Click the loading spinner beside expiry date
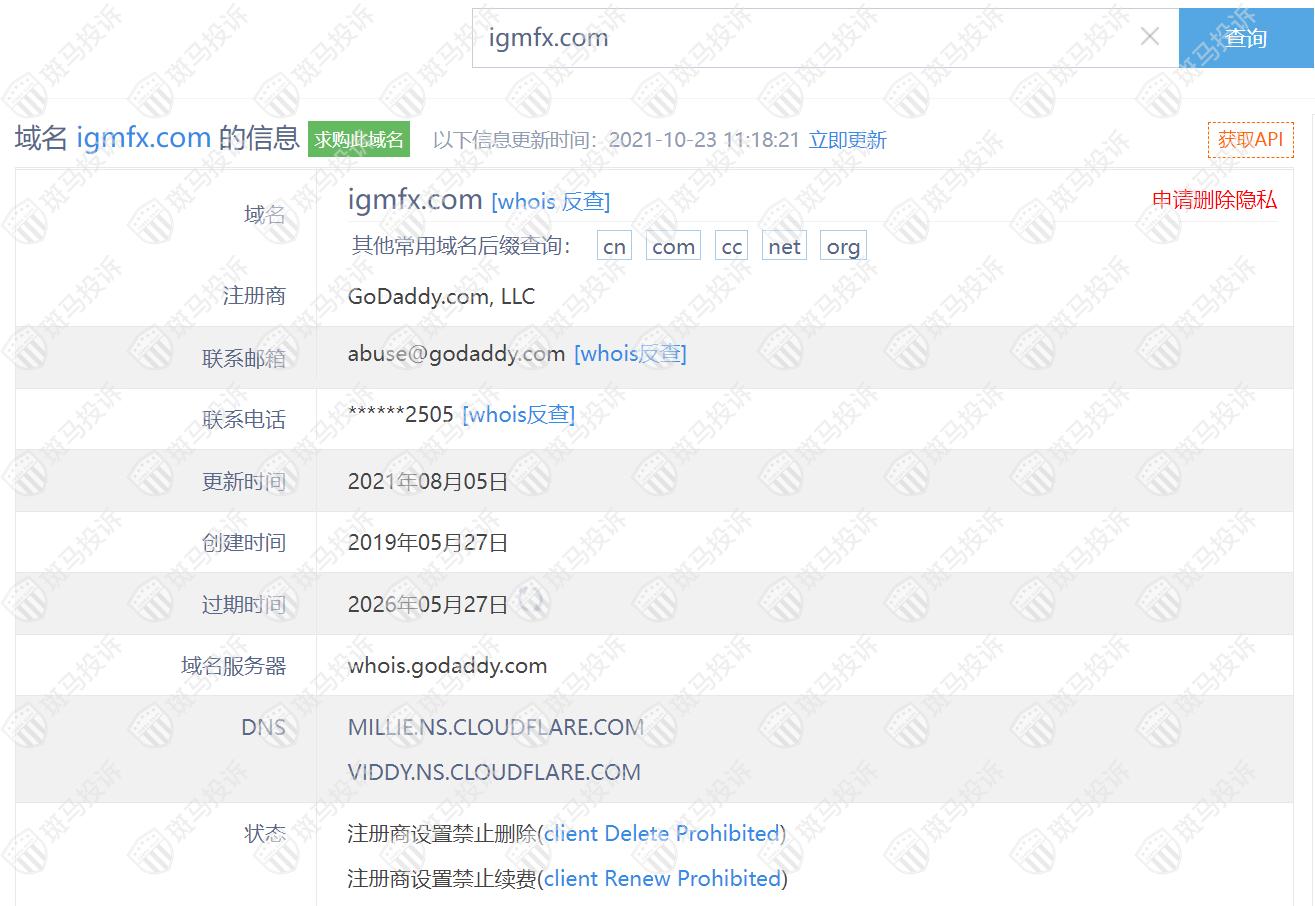The image size is (1315, 906). 532,601
